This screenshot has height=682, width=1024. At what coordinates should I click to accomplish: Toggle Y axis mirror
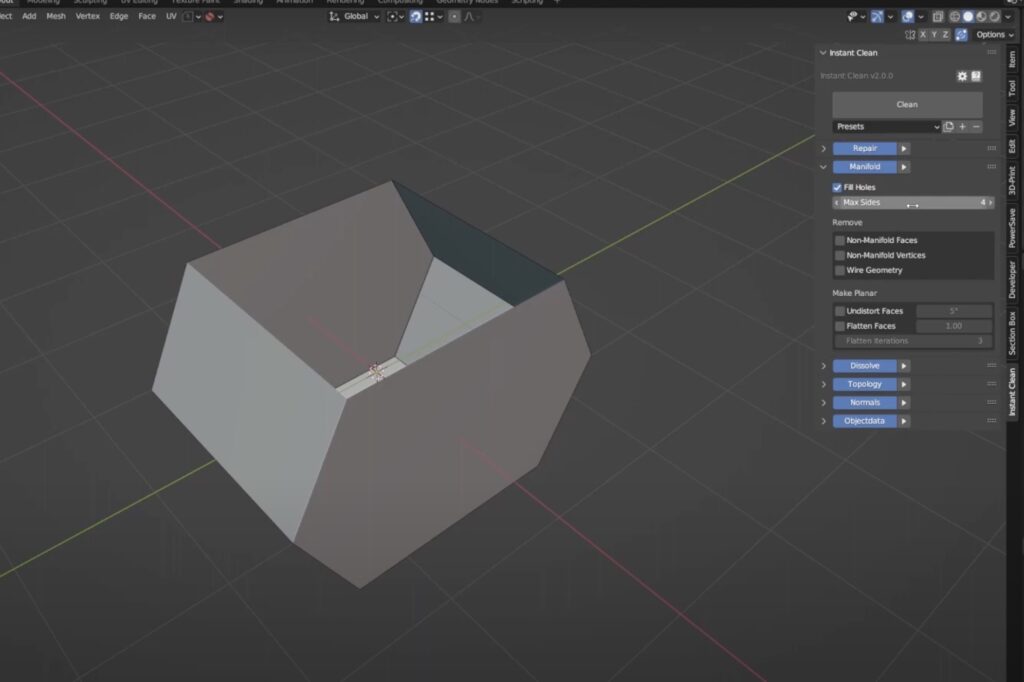point(934,35)
